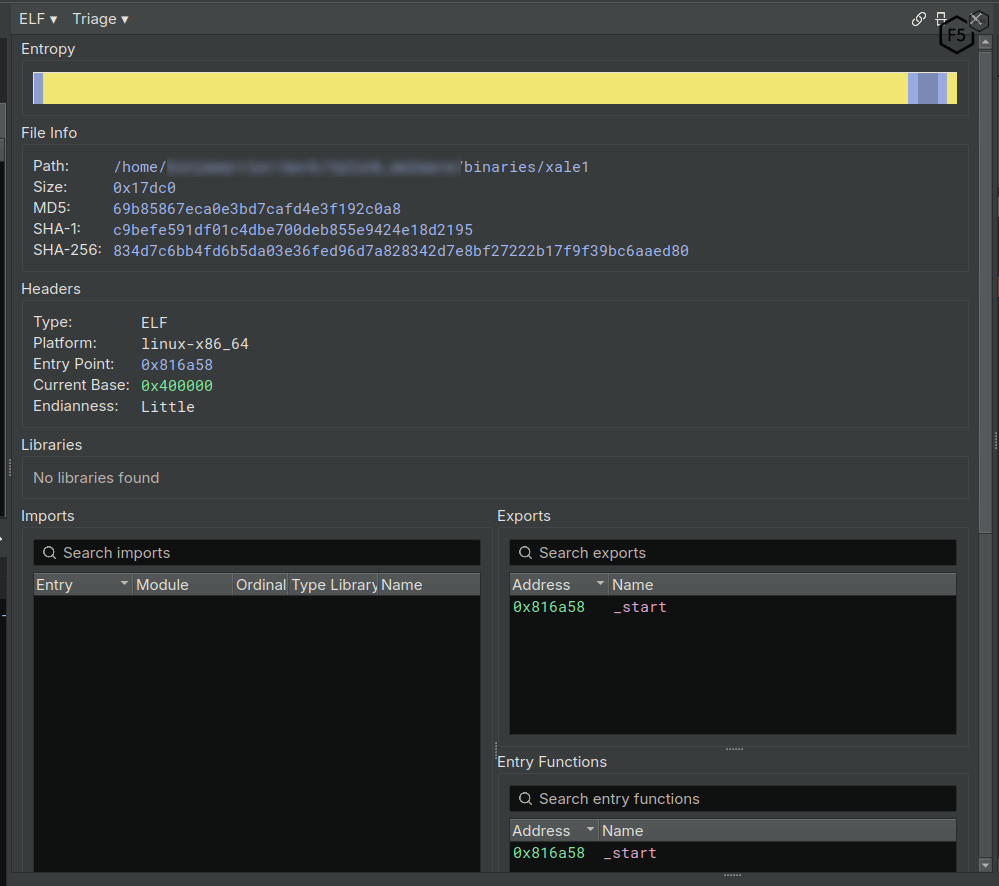Open the Triage view dropdown

point(100,19)
